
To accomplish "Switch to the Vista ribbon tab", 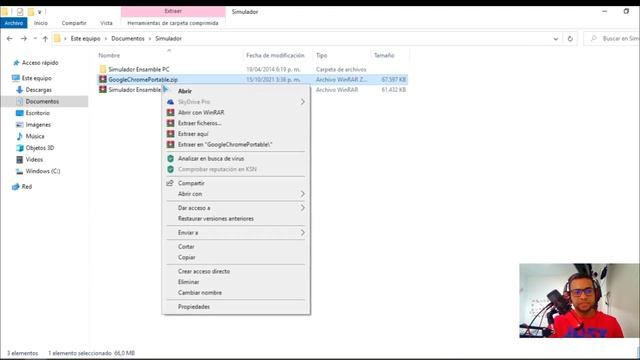I will pos(106,23).
